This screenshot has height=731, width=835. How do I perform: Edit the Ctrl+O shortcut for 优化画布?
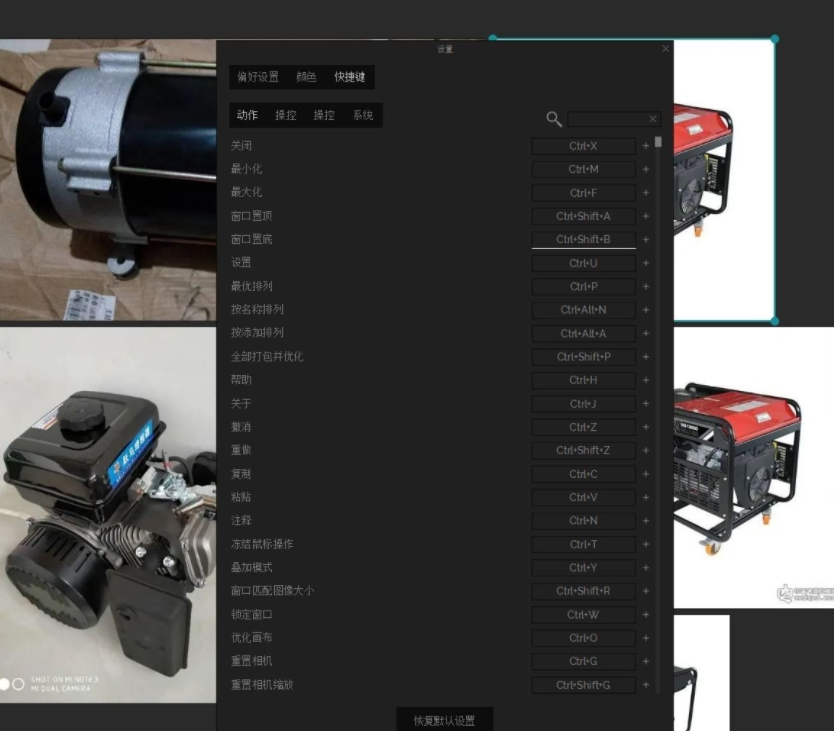click(584, 638)
